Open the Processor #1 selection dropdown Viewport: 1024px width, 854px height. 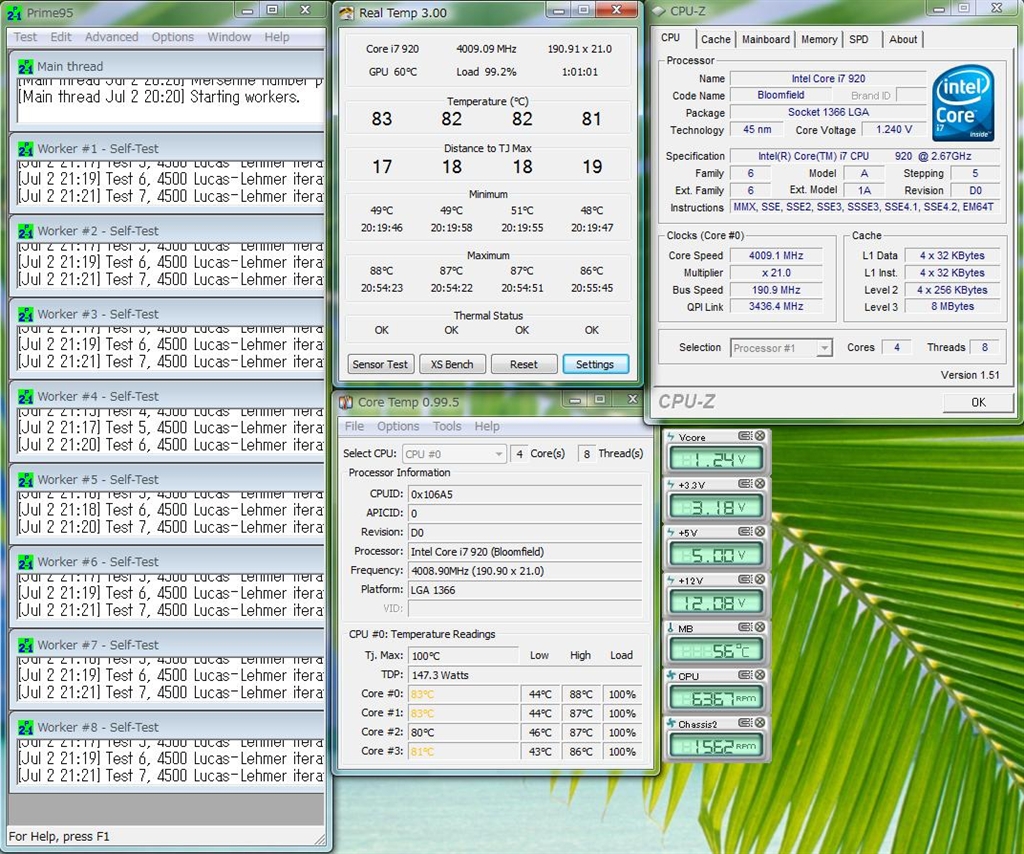pos(824,348)
